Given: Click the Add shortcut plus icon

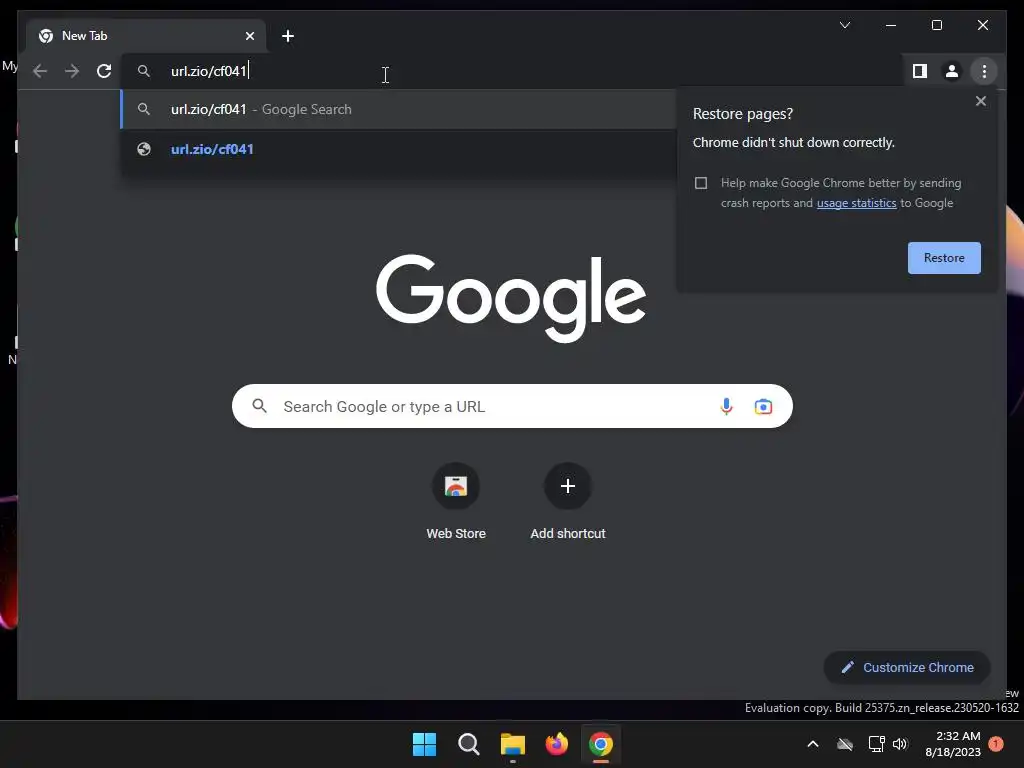Looking at the screenshot, I should coord(568,486).
